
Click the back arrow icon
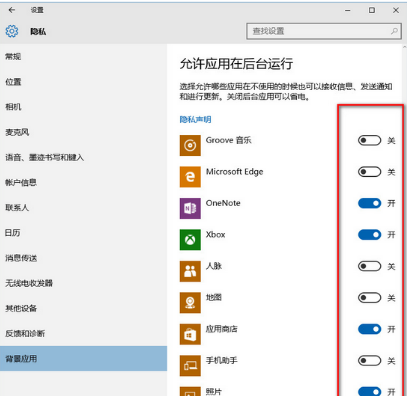click(x=12, y=10)
